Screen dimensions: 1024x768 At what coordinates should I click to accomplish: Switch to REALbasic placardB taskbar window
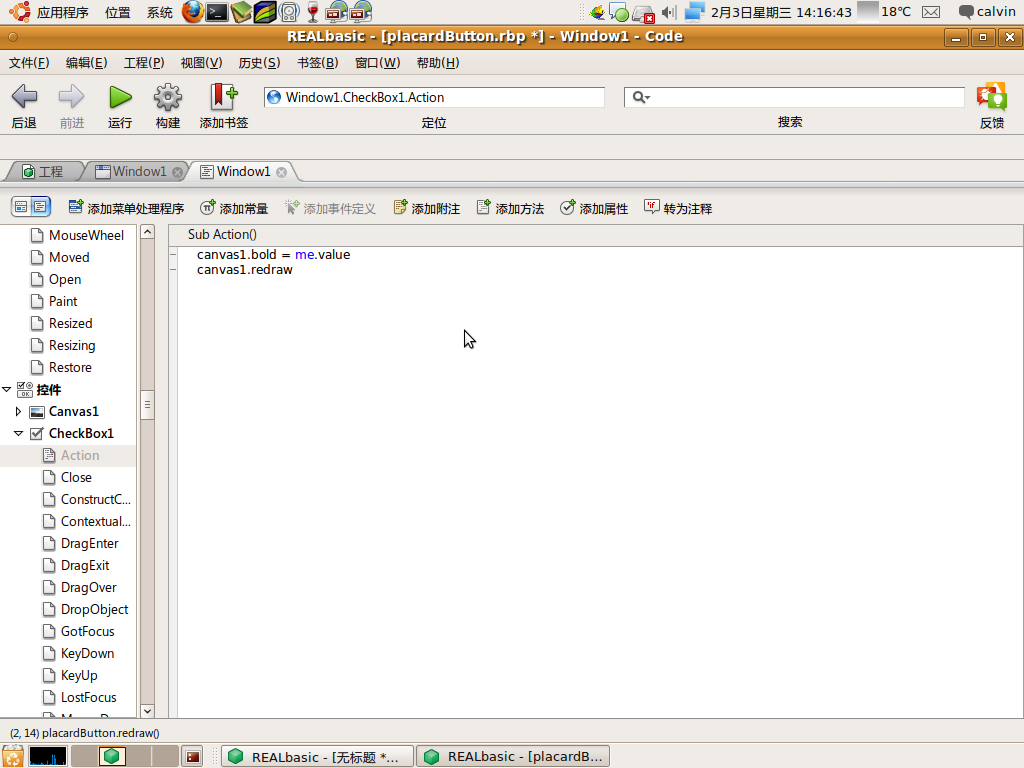click(x=513, y=756)
